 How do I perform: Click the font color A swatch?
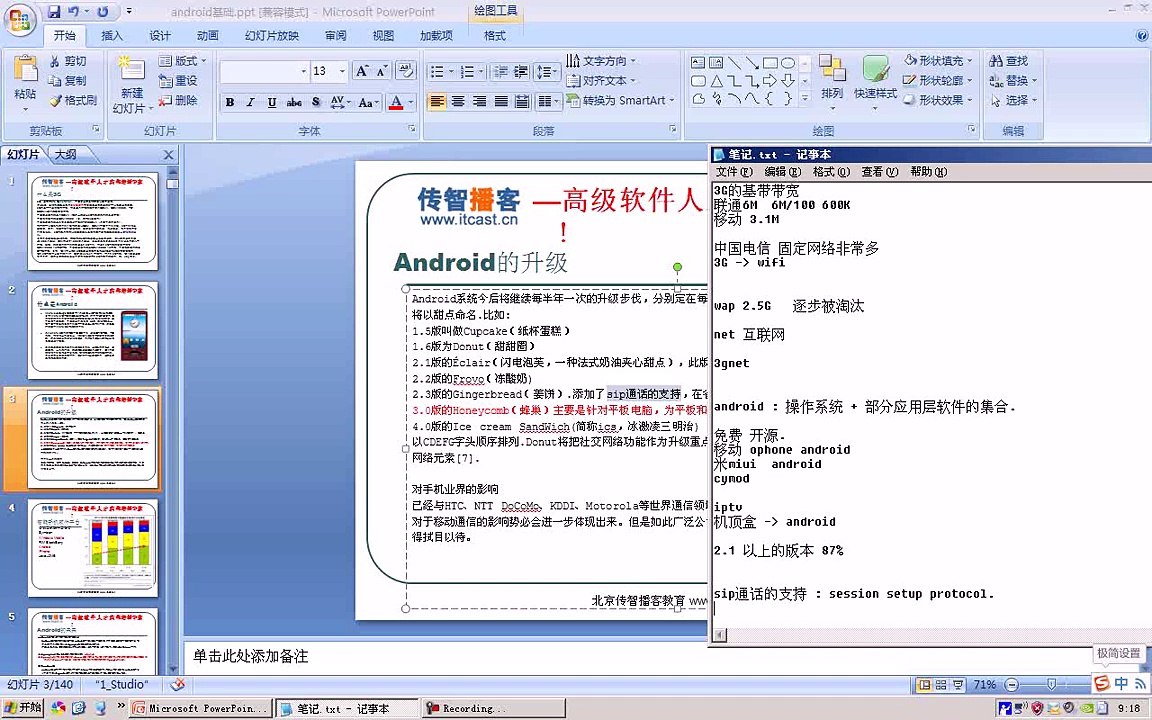(396, 102)
